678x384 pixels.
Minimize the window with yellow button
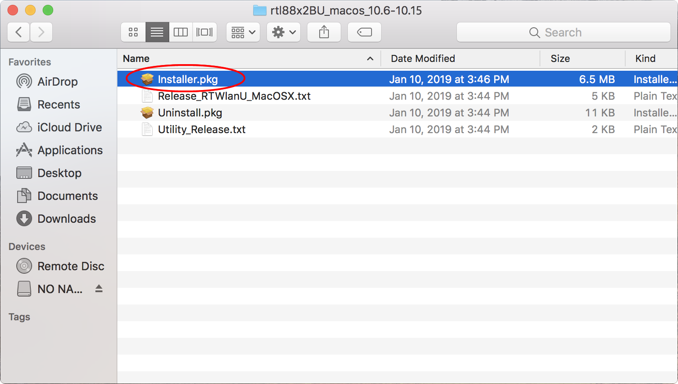30,10
